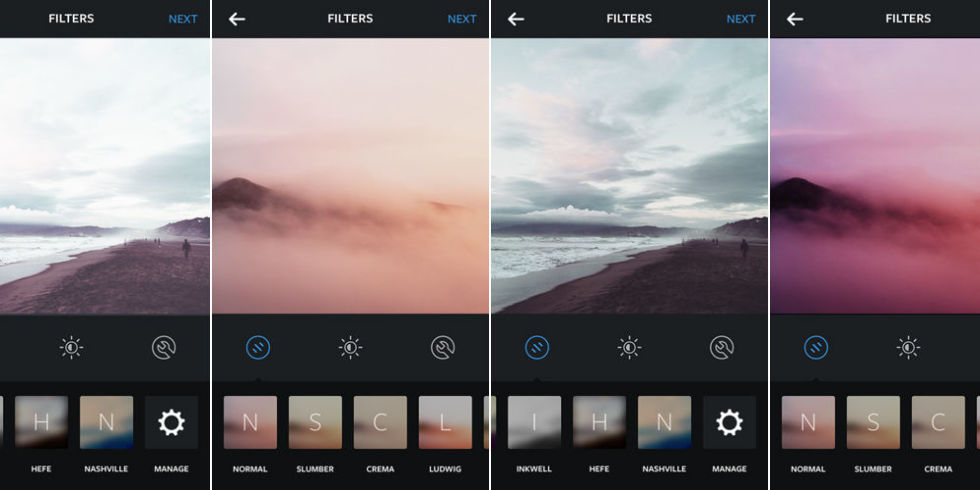The image size is (980, 490).
Task: Choose Hefe filter thumbnail in first screen
Action: coord(41,422)
